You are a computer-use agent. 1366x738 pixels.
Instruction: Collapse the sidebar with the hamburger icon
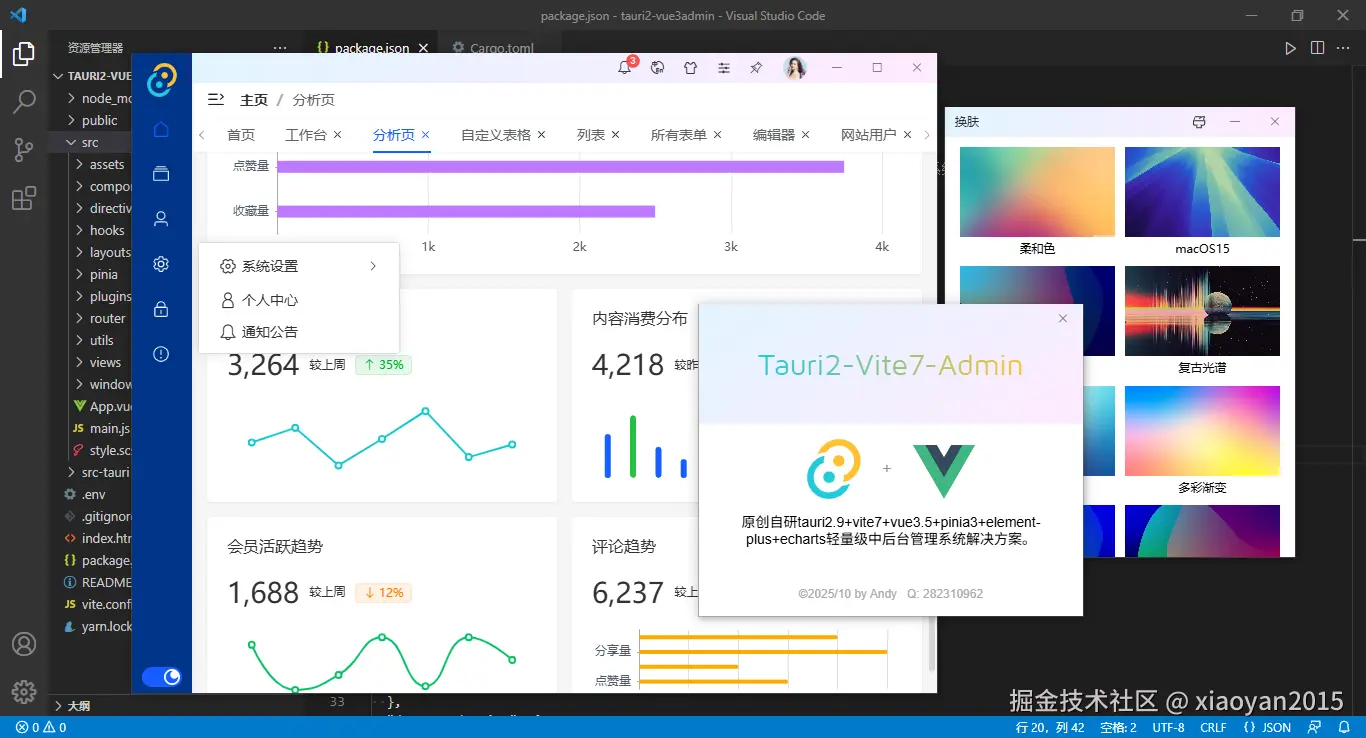click(215, 100)
